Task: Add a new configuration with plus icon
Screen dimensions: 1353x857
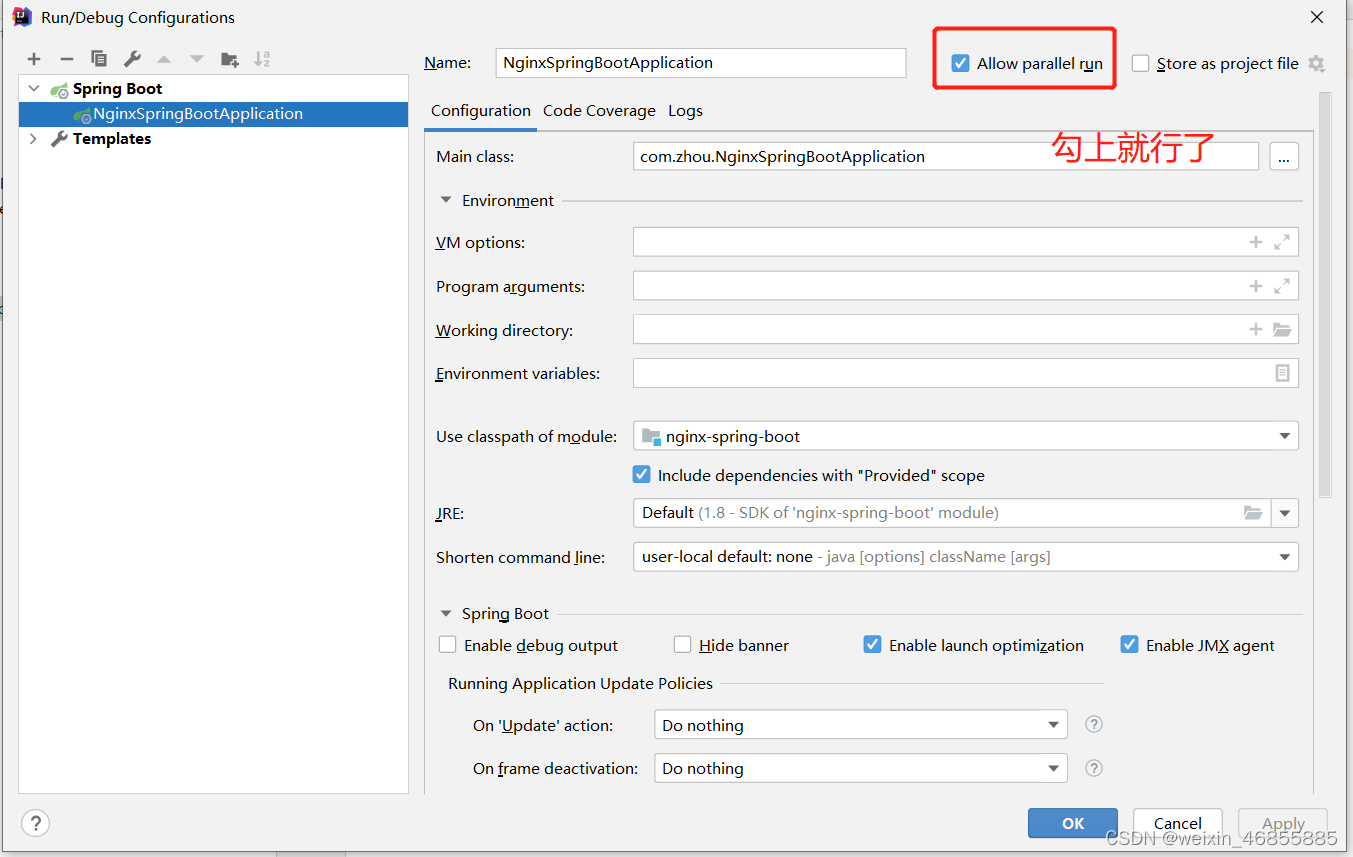Action: tap(34, 59)
